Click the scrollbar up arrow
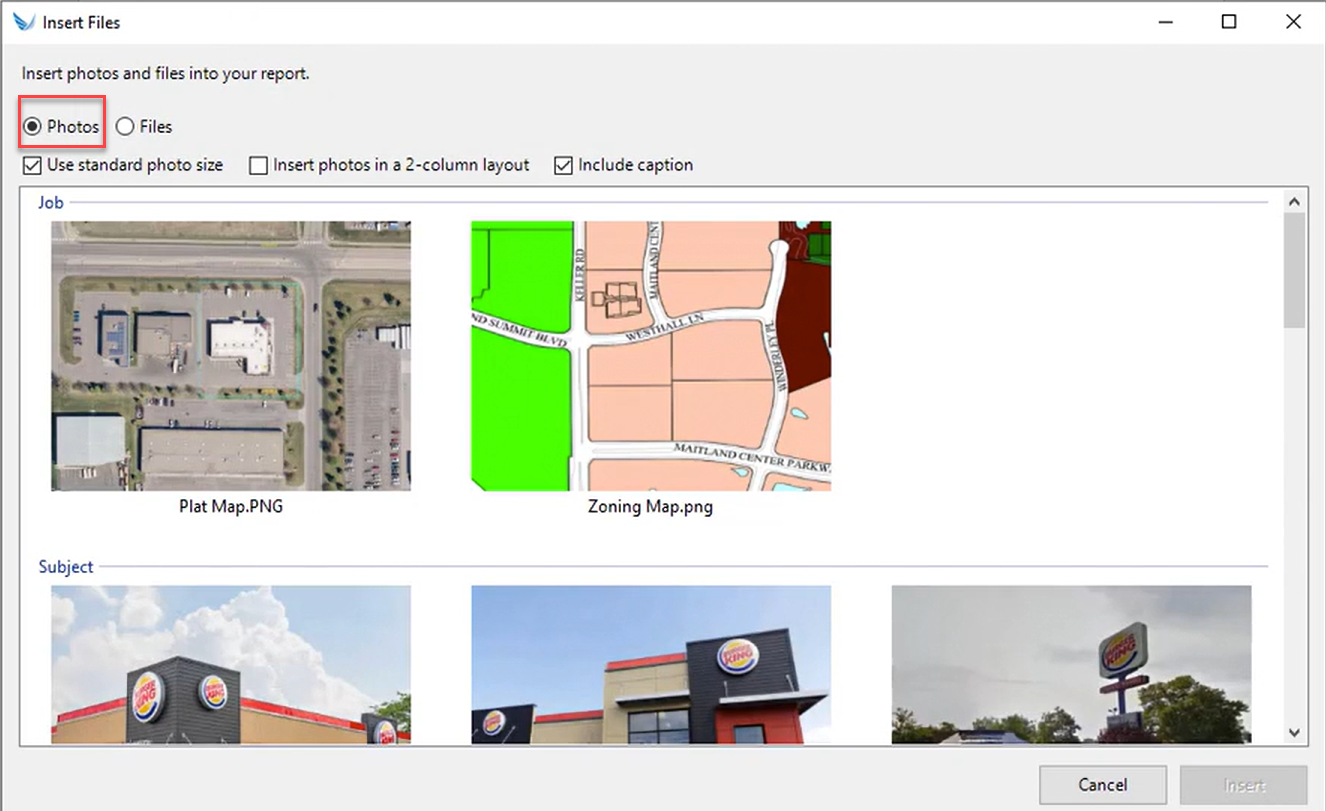This screenshot has width=1326, height=811. [1295, 202]
